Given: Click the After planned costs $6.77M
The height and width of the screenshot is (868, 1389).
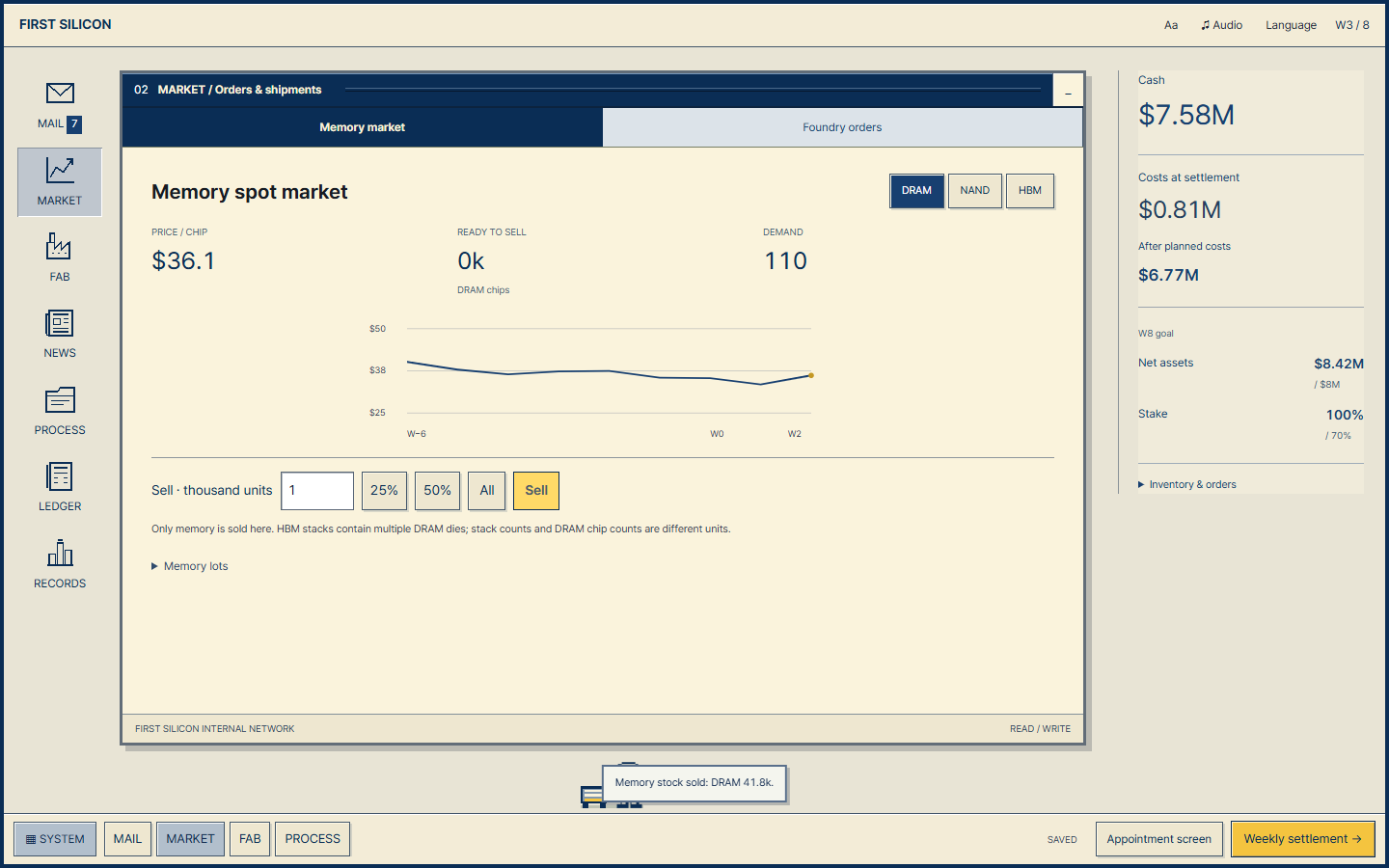Looking at the screenshot, I should pos(1168,275).
